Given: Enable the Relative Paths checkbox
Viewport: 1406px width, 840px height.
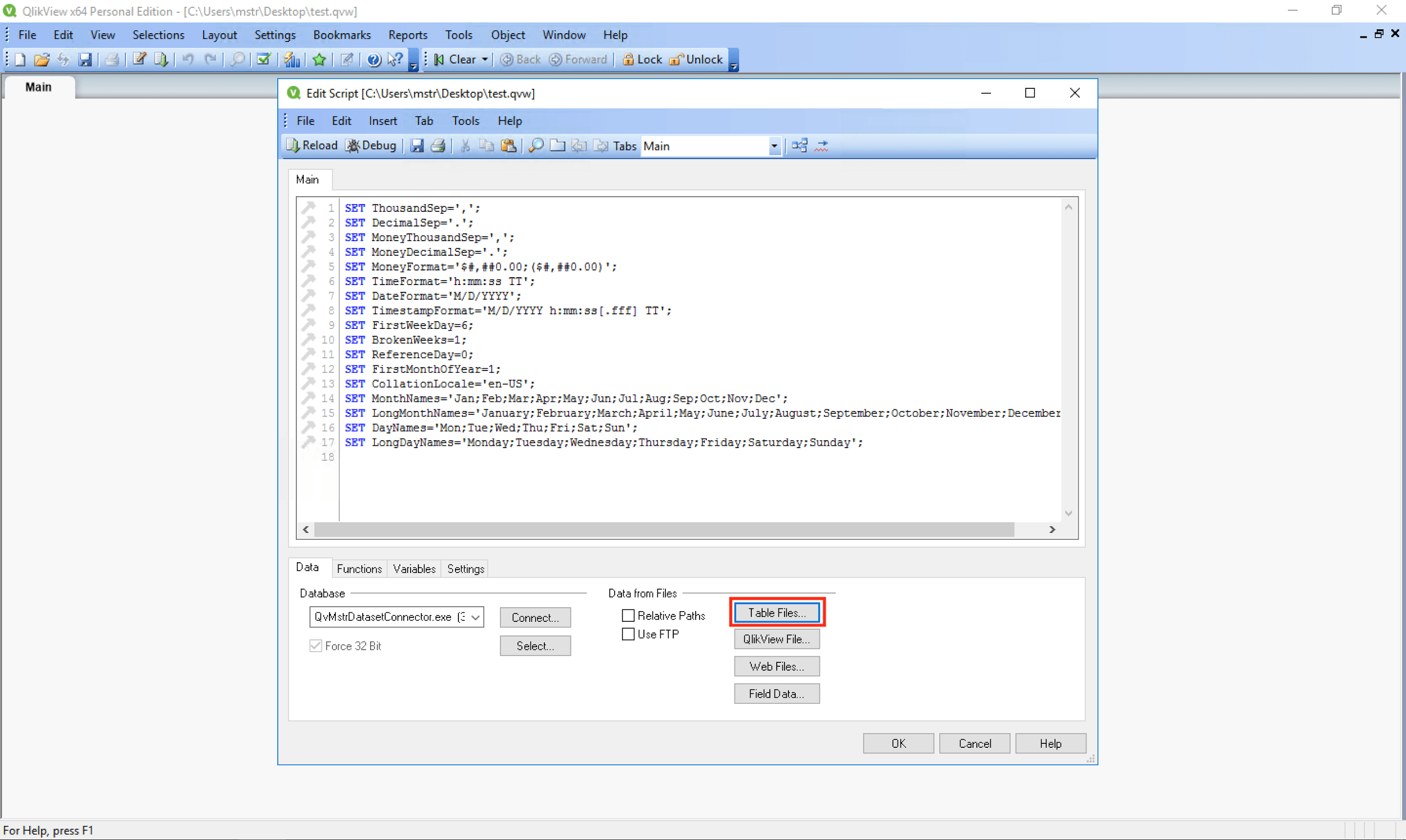Looking at the screenshot, I should [x=628, y=615].
